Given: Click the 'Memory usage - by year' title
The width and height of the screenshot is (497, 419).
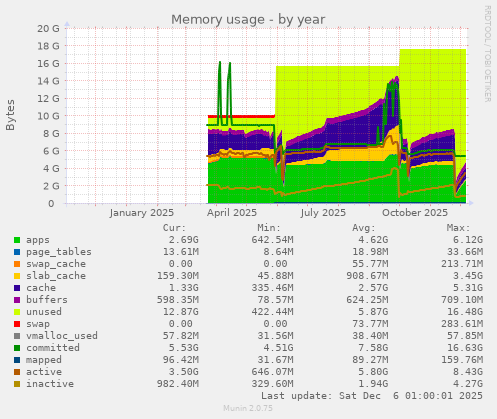Looking at the screenshot, I should point(248,20).
